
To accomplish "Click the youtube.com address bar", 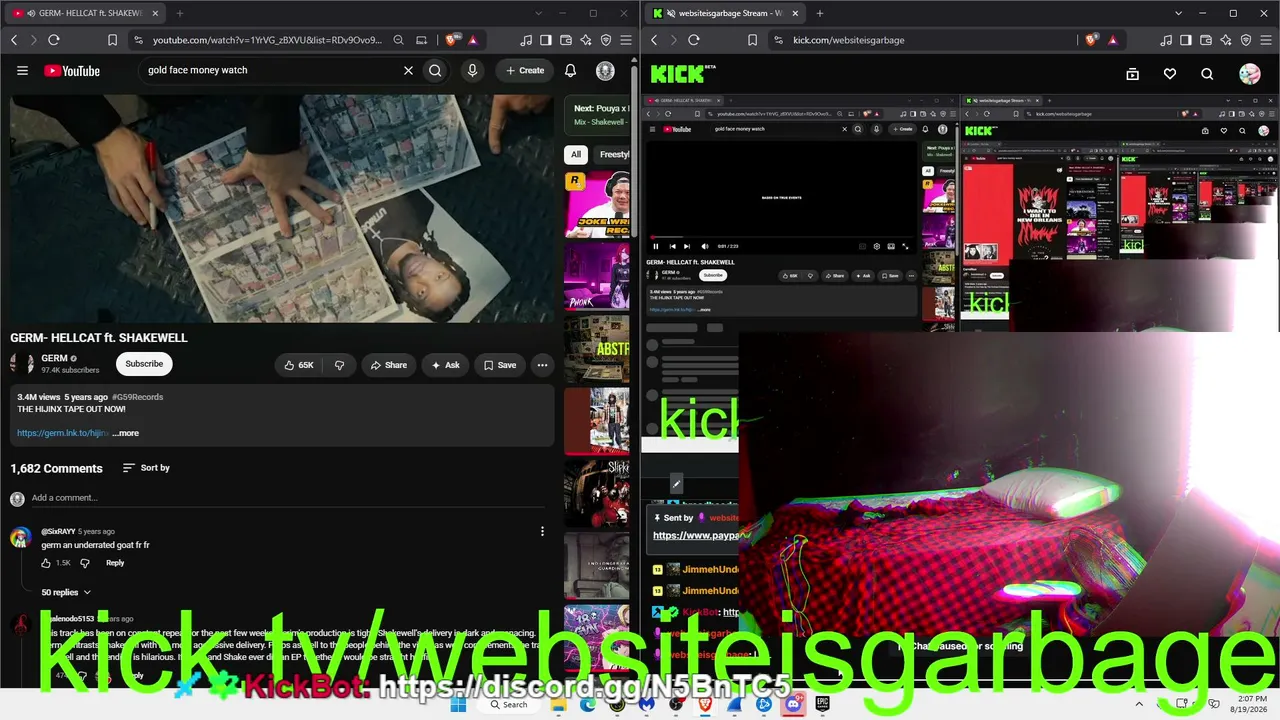I will point(267,40).
